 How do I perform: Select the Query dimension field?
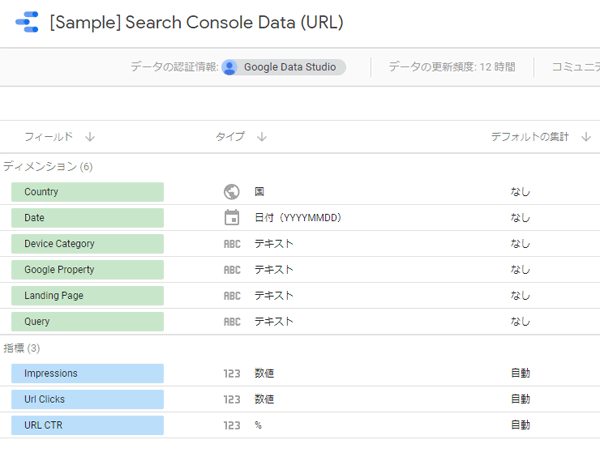click(x=88, y=322)
